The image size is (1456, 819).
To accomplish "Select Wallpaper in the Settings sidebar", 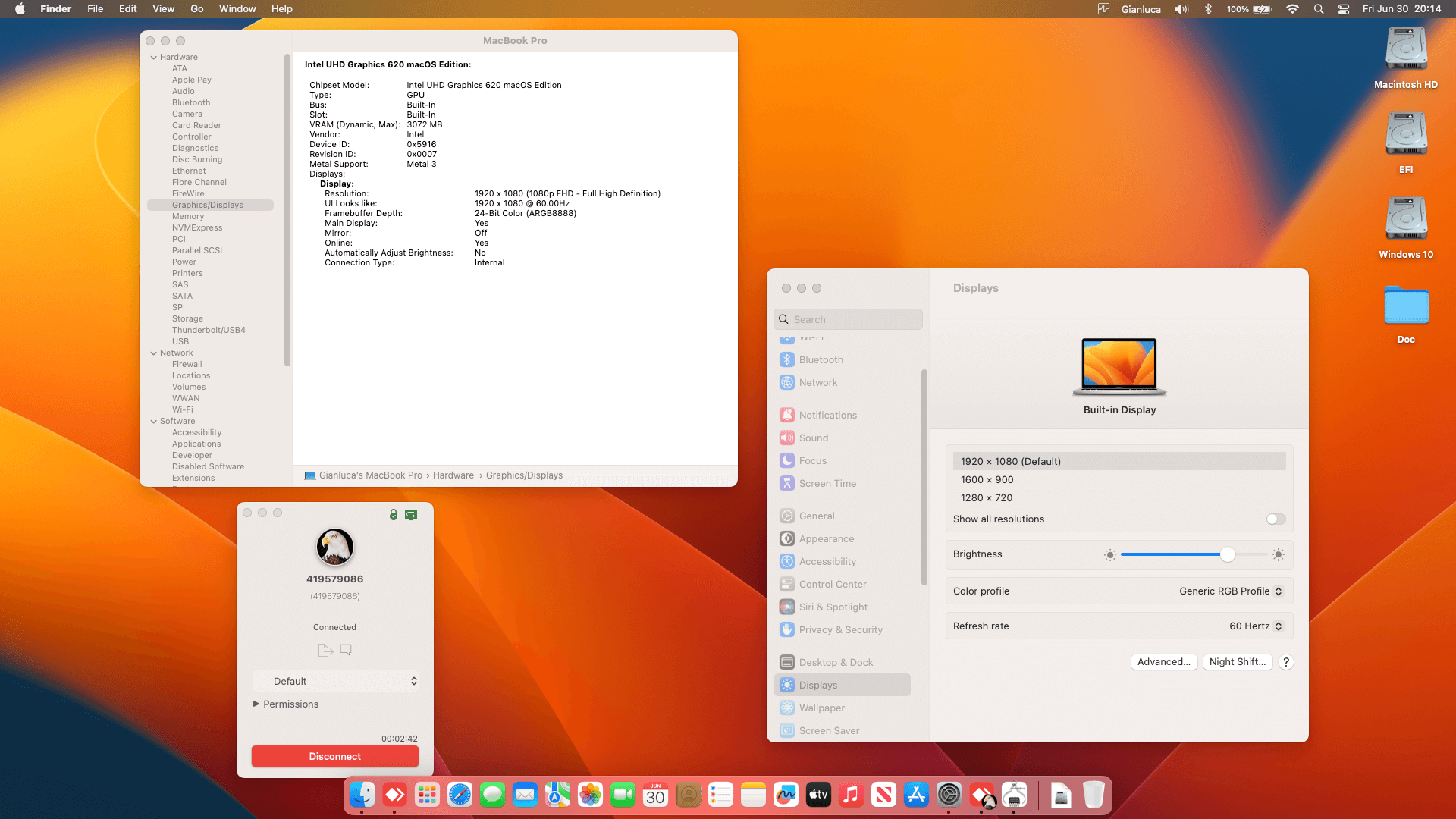I will pos(821,708).
